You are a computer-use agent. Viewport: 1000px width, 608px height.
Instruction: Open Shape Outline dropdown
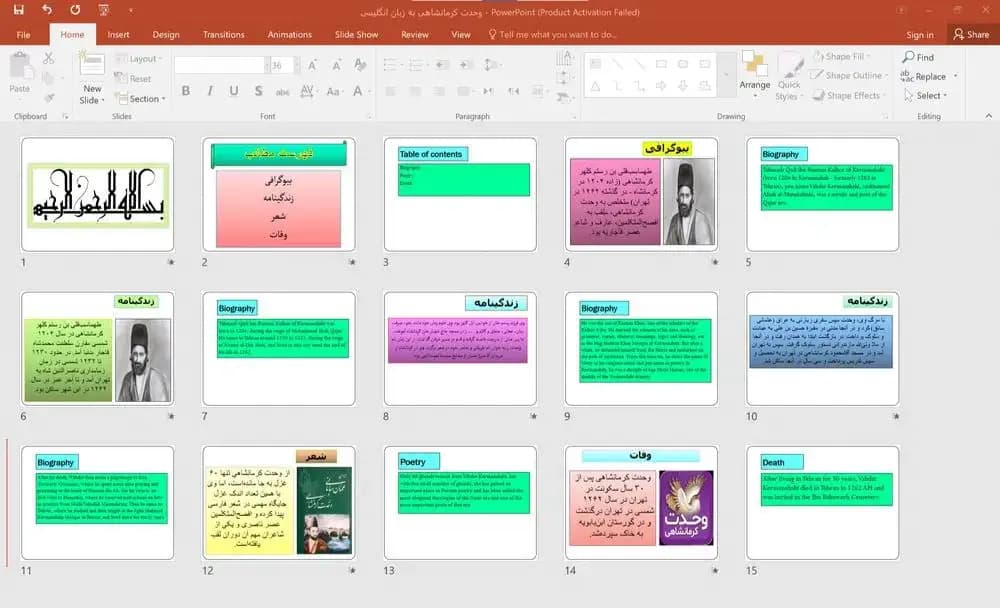tap(849, 75)
